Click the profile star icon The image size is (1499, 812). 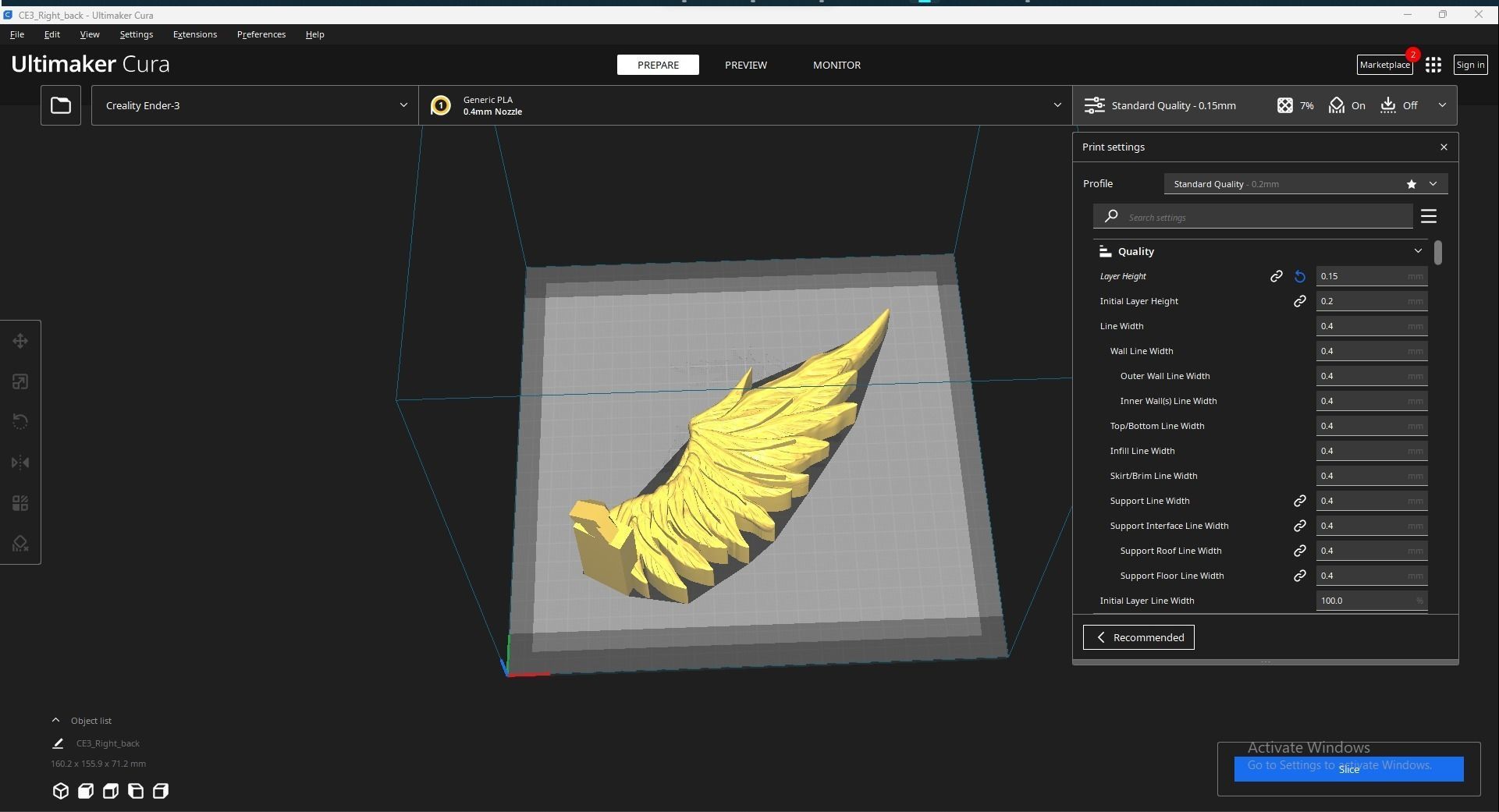[1412, 184]
